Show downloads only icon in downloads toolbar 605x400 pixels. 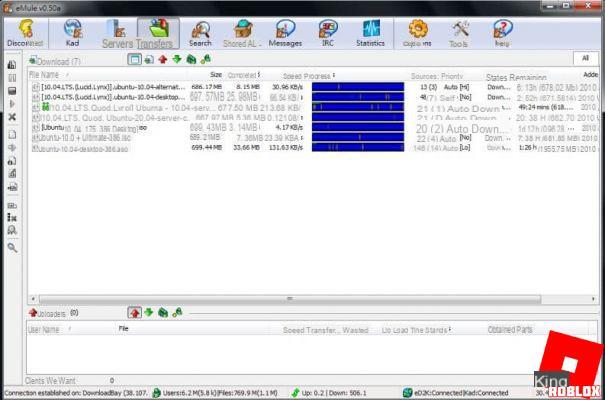coord(149,59)
